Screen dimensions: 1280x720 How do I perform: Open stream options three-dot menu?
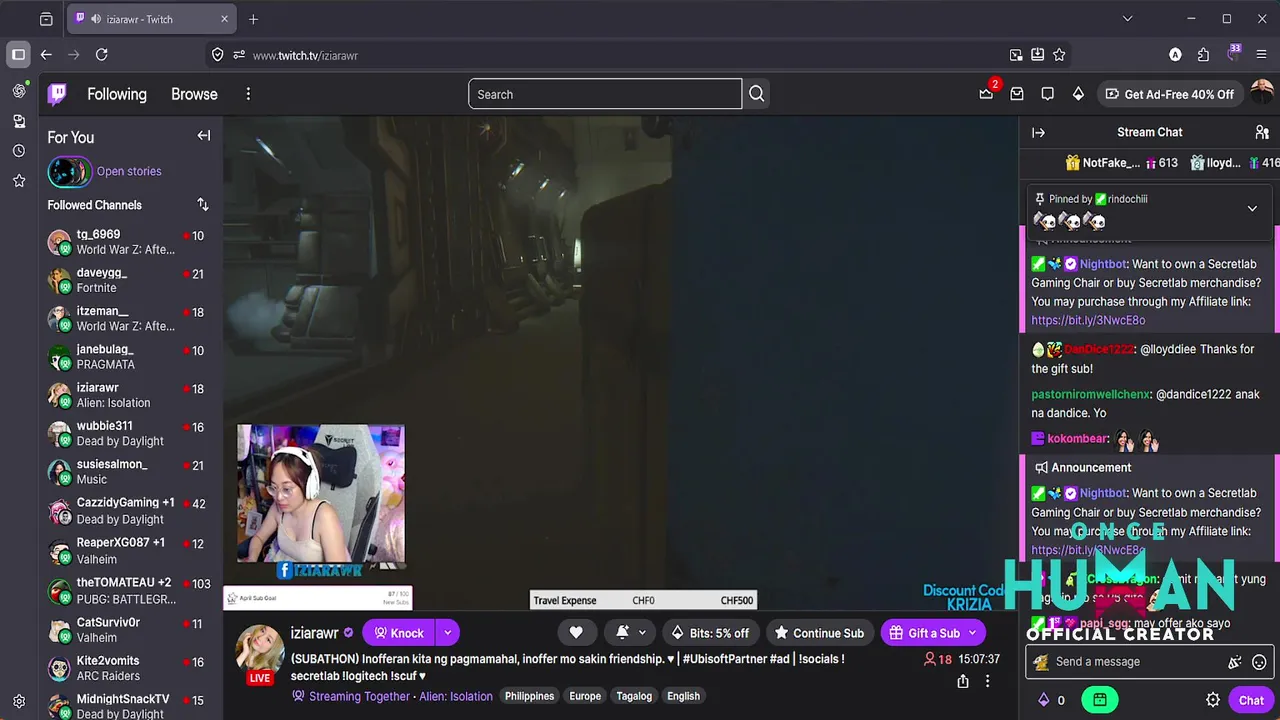(987, 681)
